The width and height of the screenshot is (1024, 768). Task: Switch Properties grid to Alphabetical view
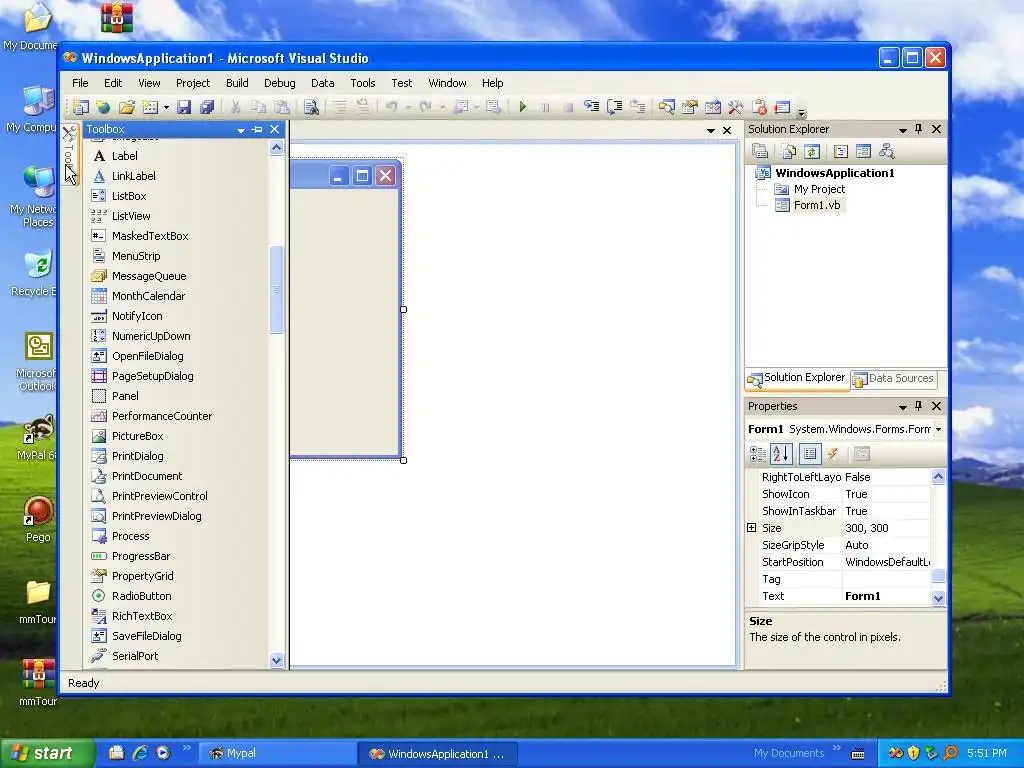[781, 454]
